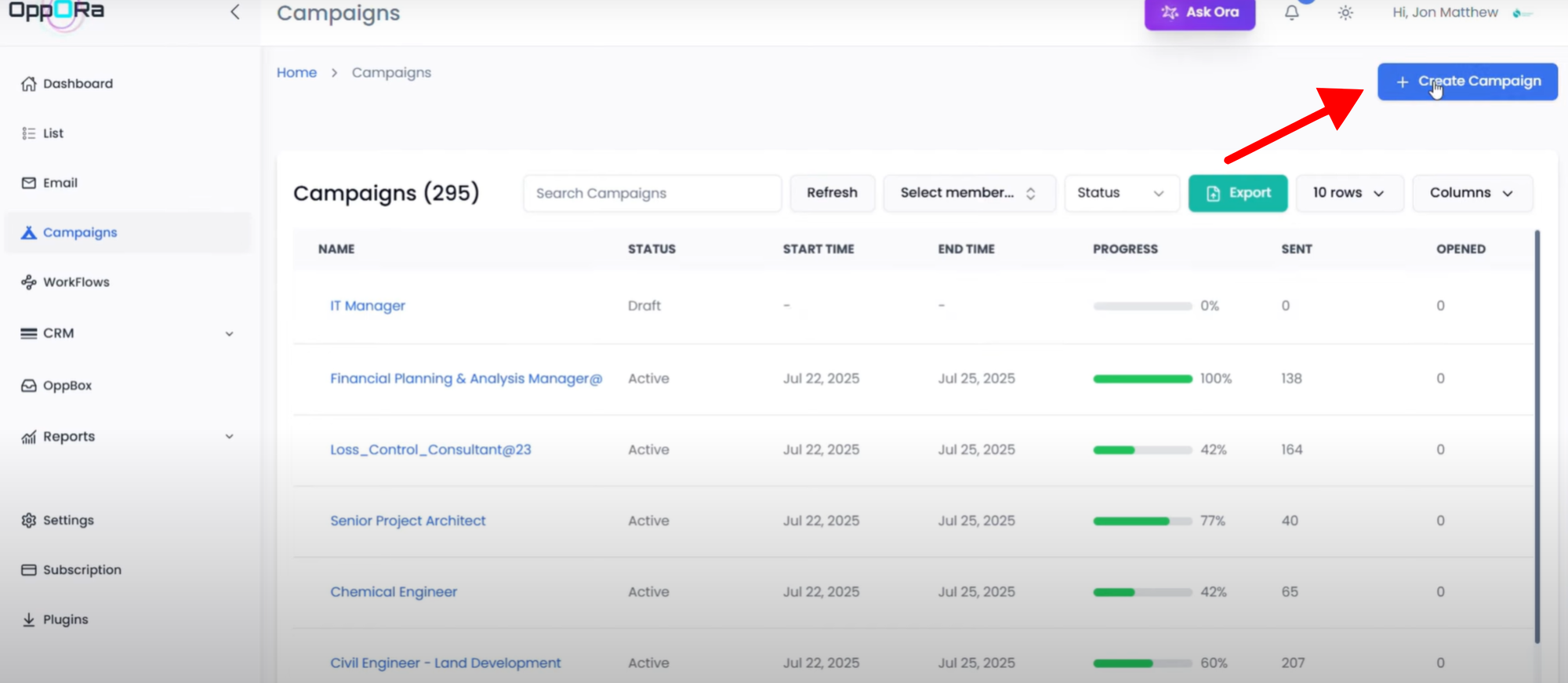Screen dimensions: 1568x683
Task: Click the Search Campaigns input field
Action: pos(652,193)
